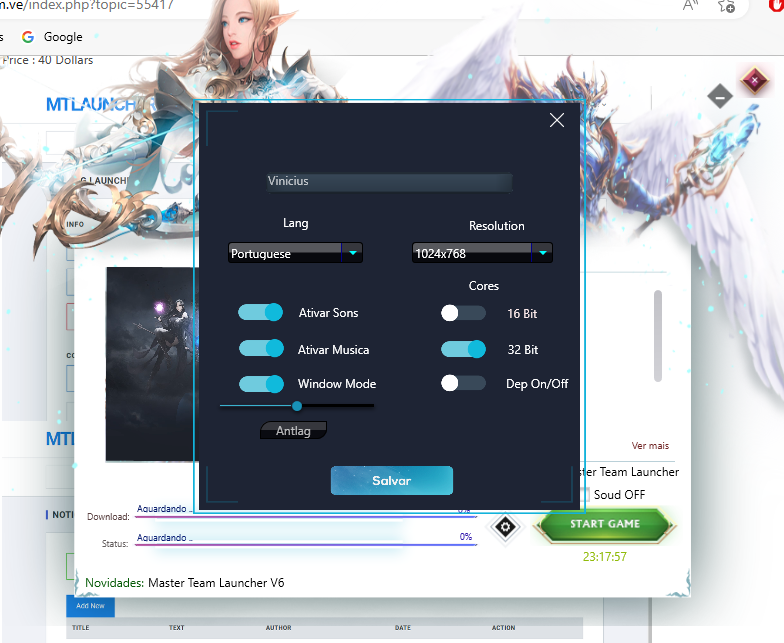784x643 pixels.
Task: Click the add to favorites star icon
Action: pyautogui.click(x=726, y=6)
